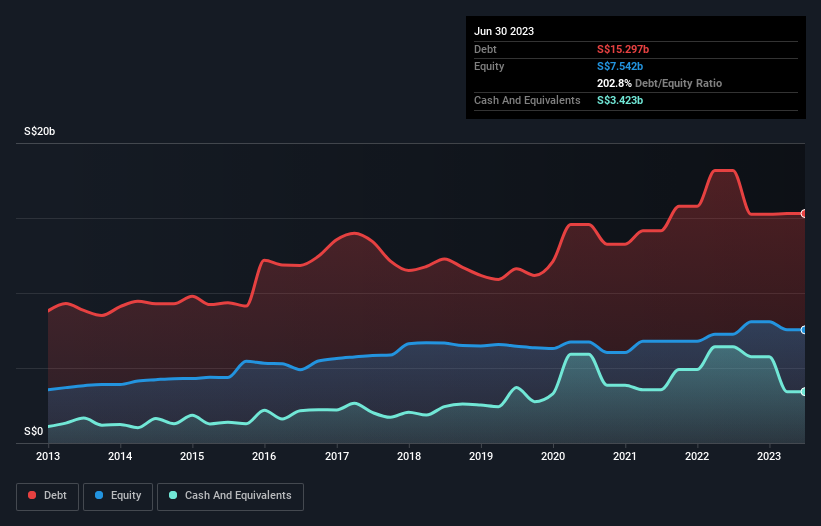Click the 2017 x-axis label

(337, 456)
